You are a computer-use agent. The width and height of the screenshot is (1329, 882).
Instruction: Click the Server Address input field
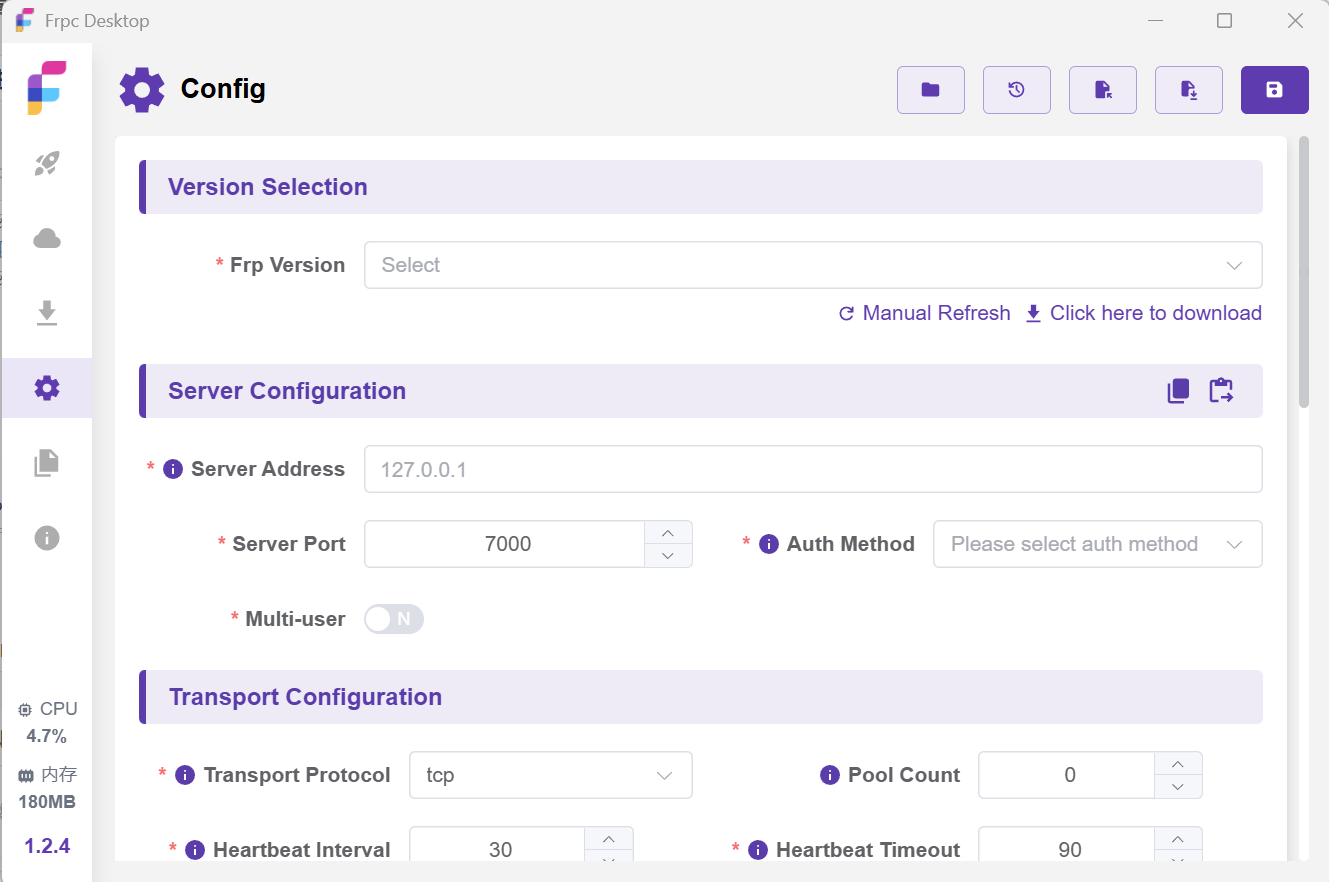[812, 469]
